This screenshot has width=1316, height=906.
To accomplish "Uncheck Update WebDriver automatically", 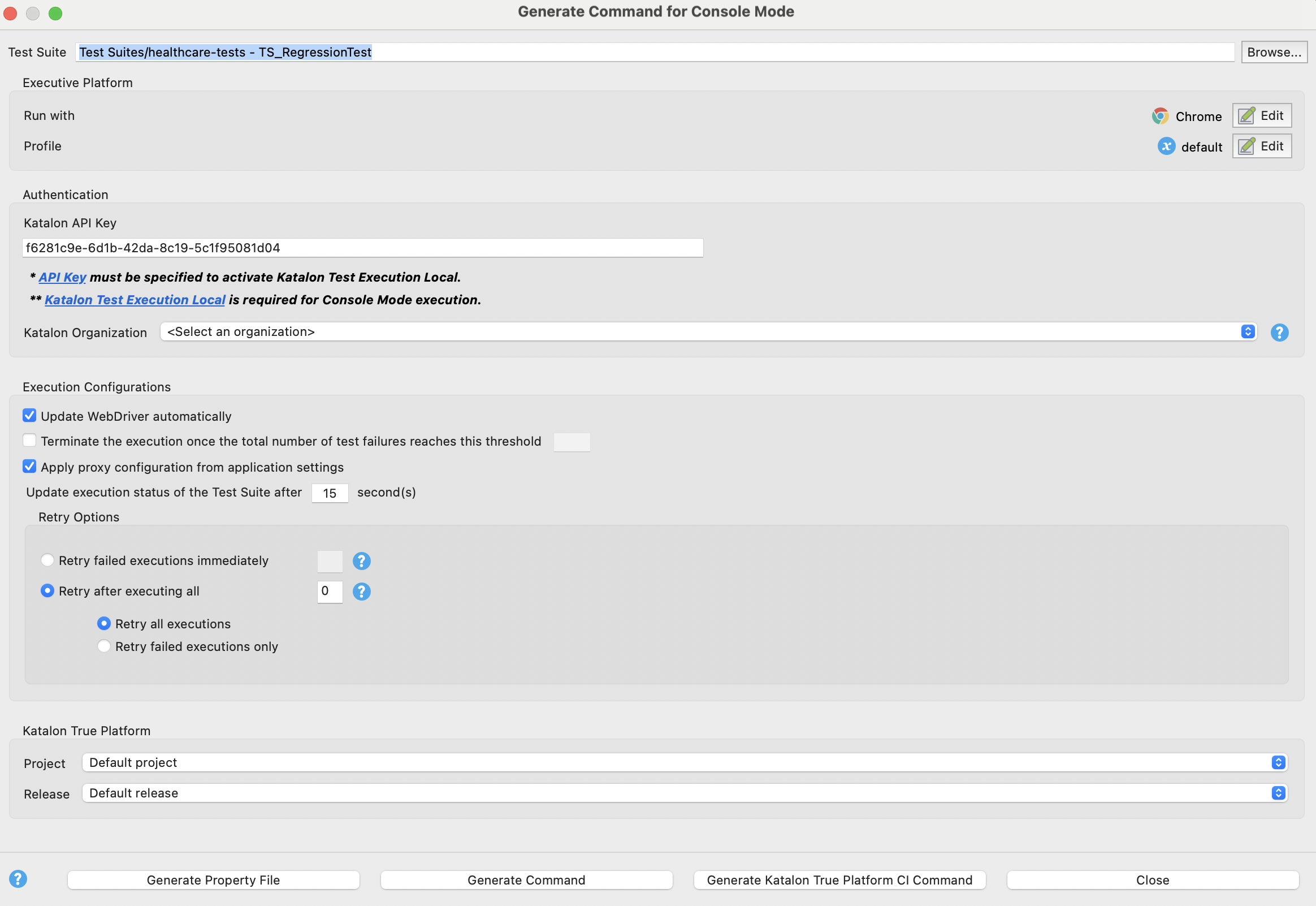I will 29,416.
